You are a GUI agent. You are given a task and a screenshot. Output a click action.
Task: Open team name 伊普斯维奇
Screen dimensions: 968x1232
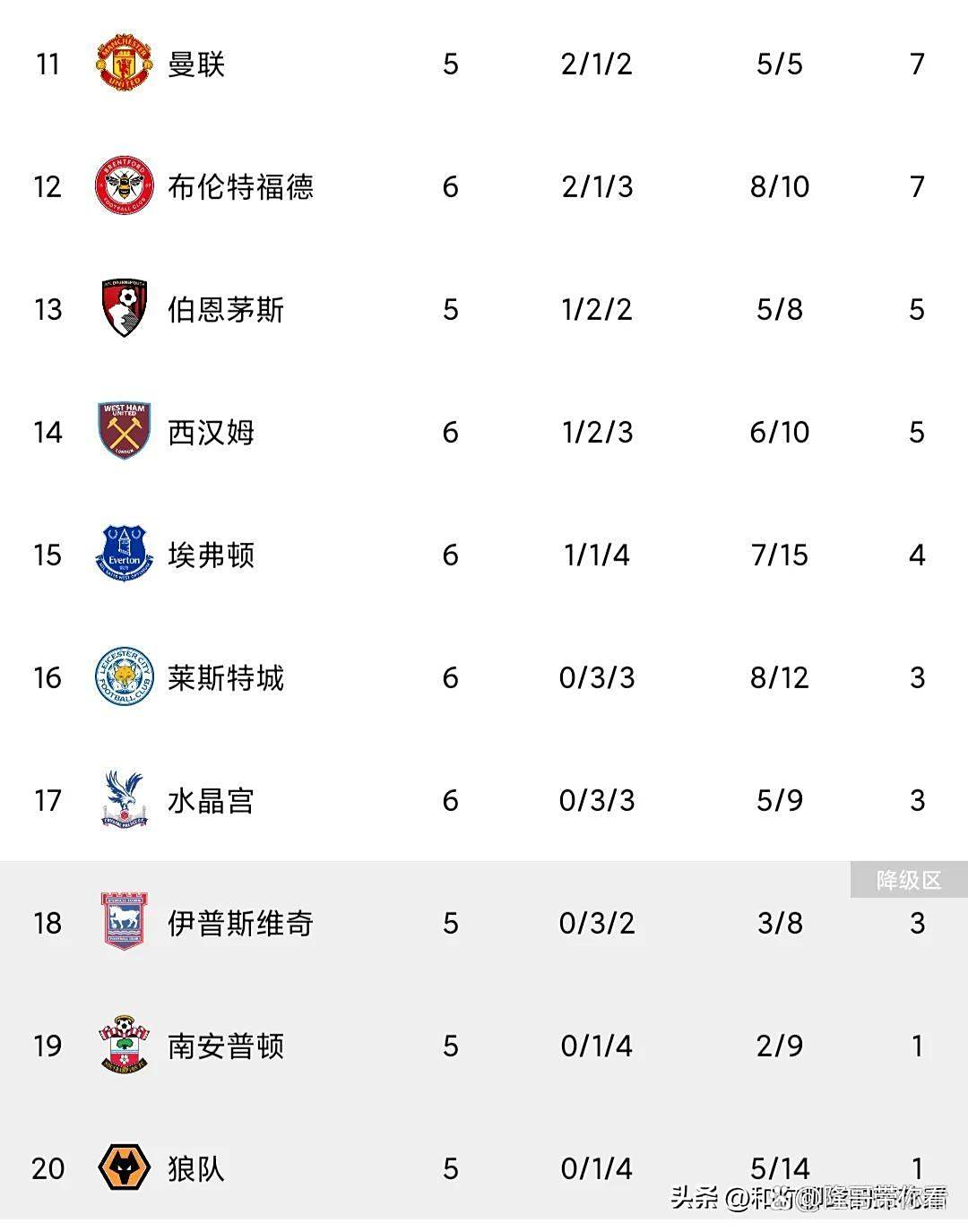(x=240, y=923)
